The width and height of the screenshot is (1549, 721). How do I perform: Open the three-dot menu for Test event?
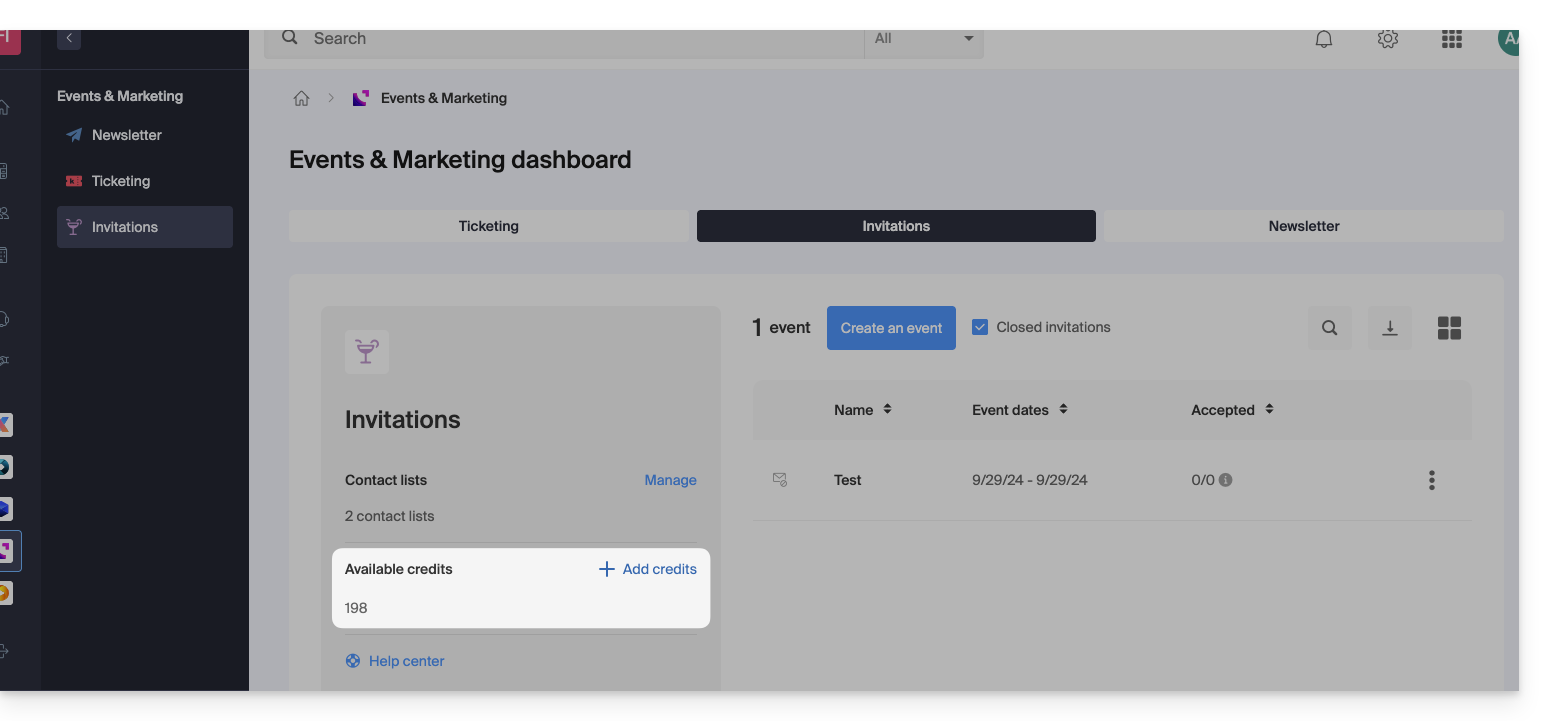[x=1431, y=480]
